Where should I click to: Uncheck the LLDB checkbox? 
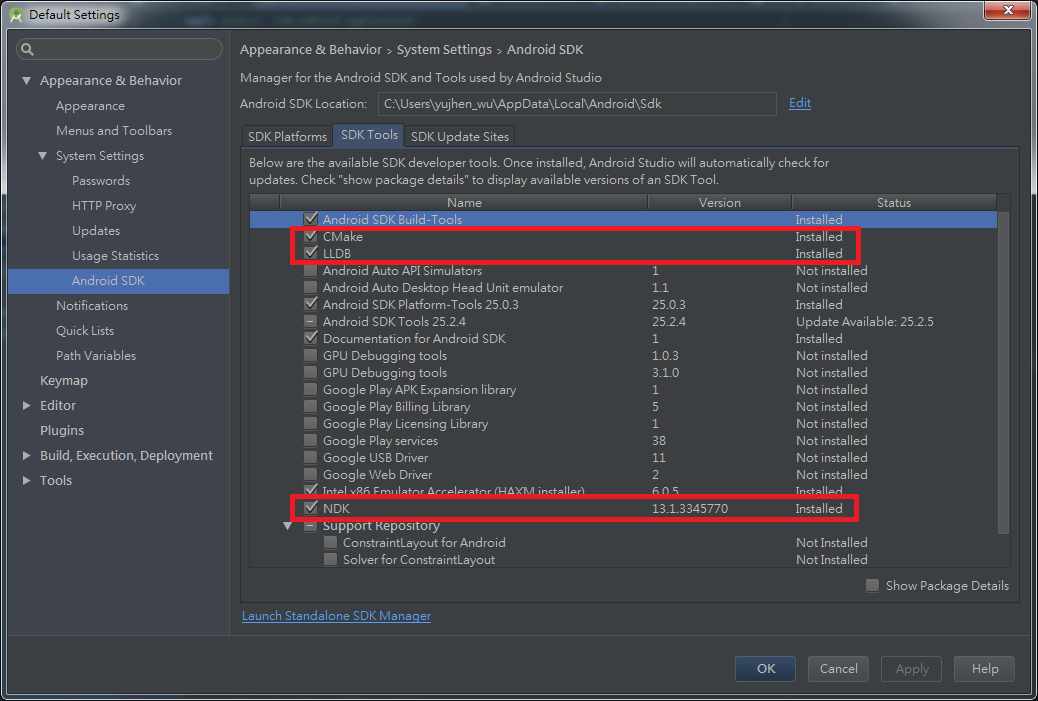tap(310, 253)
